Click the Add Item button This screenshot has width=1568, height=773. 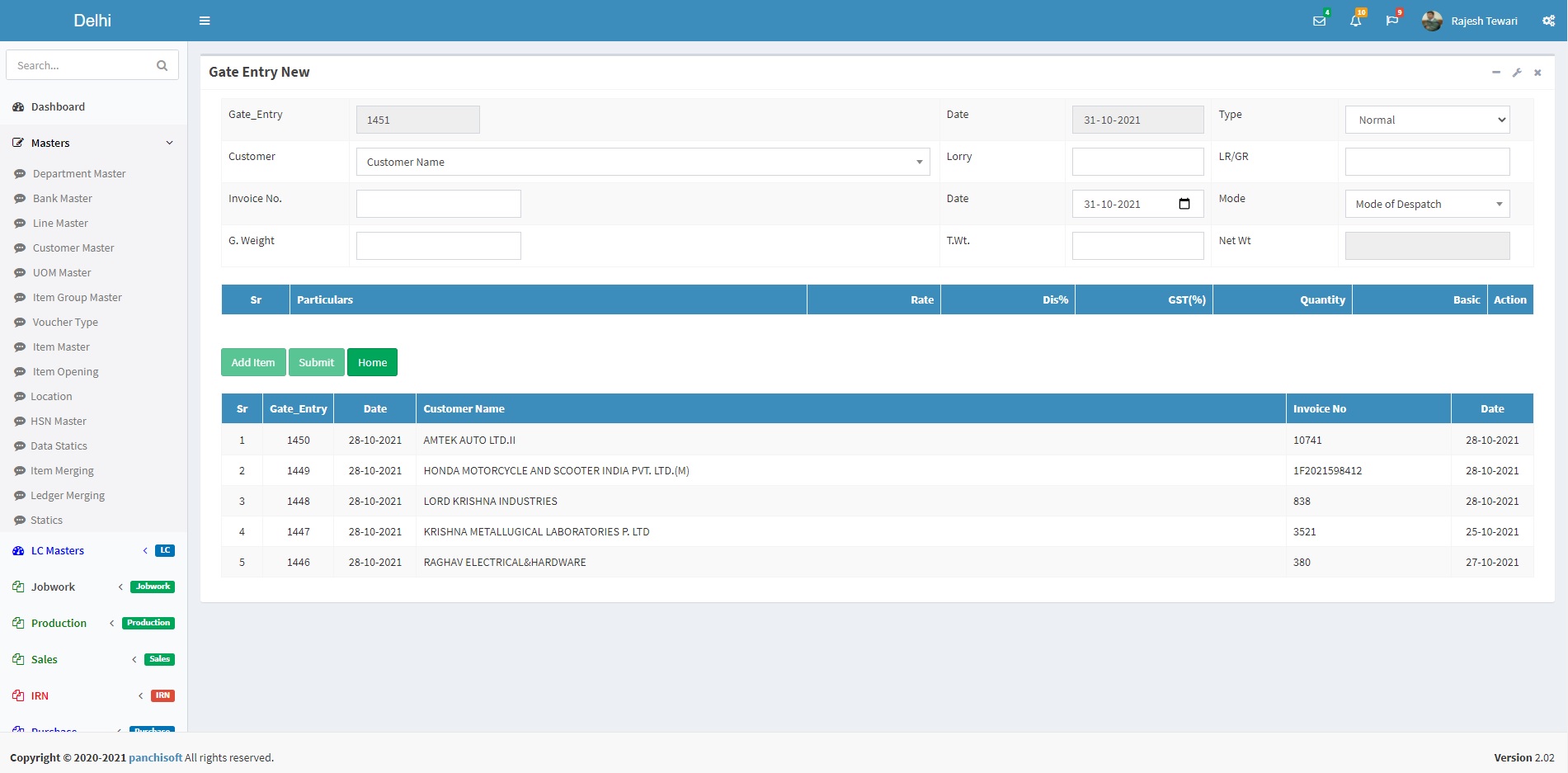pyautogui.click(x=253, y=362)
